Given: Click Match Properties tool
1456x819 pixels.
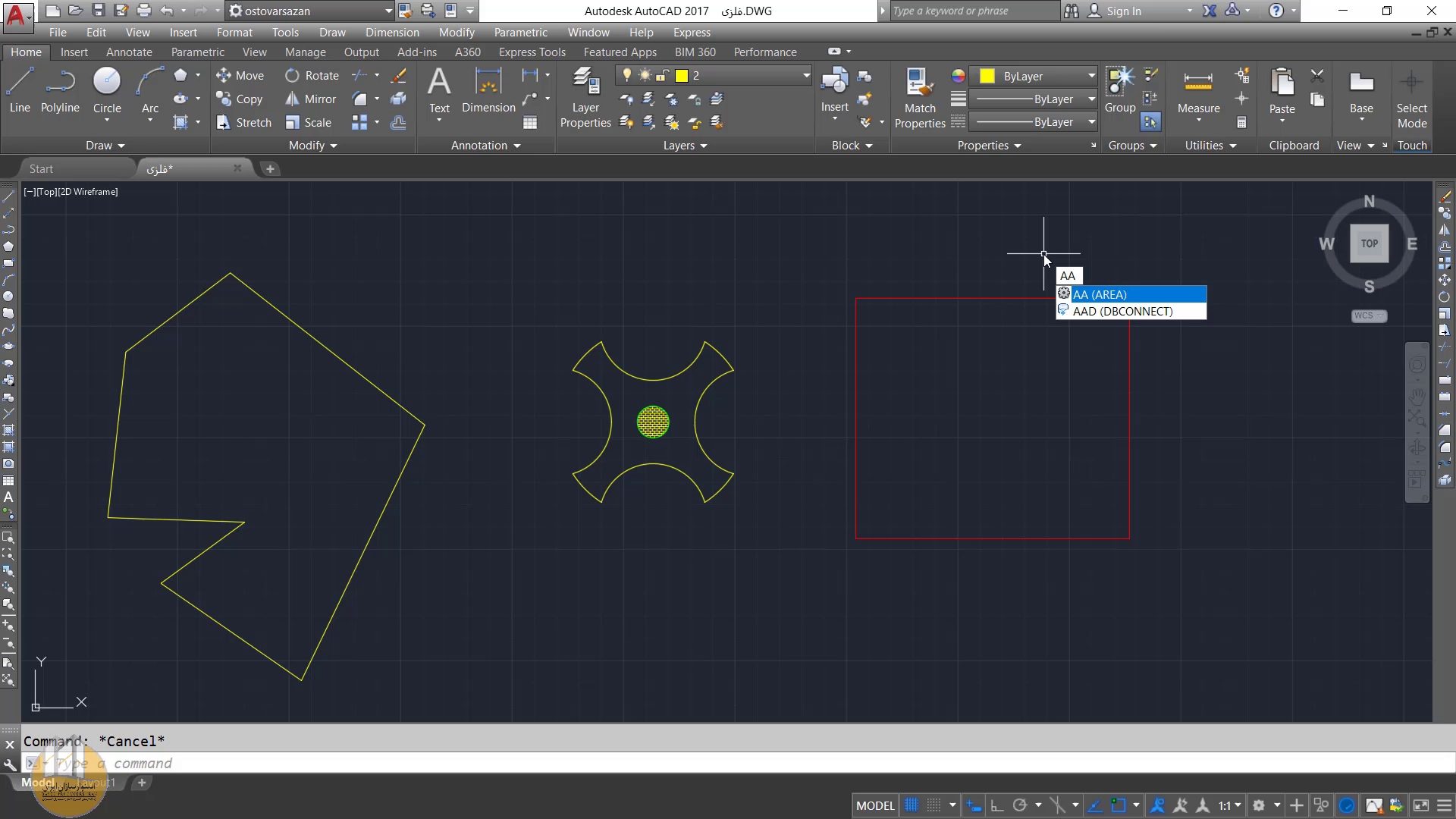Looking at the screenshot, I should pos(919,97).
